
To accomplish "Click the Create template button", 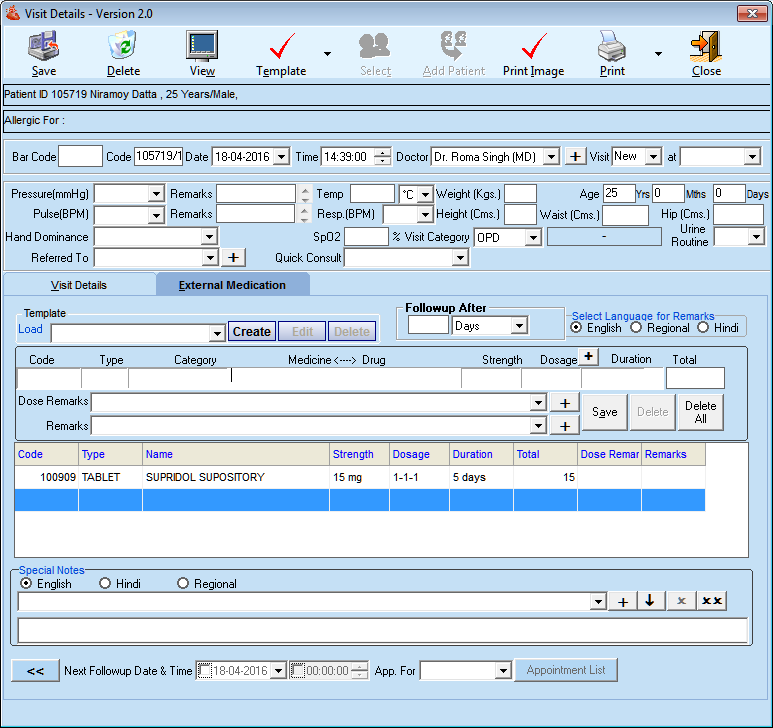I will [x=251, y=332].
